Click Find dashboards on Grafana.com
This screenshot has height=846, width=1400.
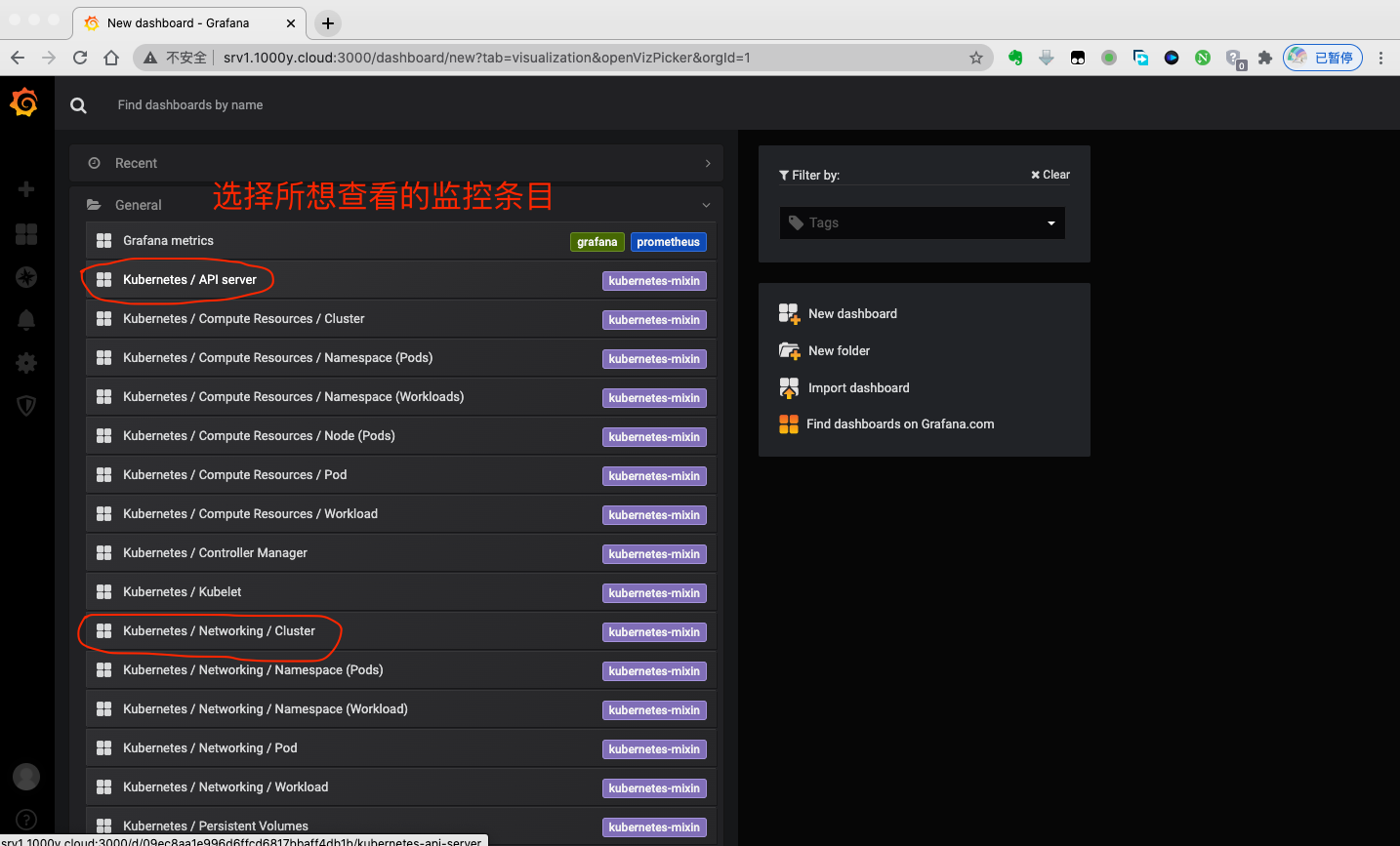coord(899,424)
